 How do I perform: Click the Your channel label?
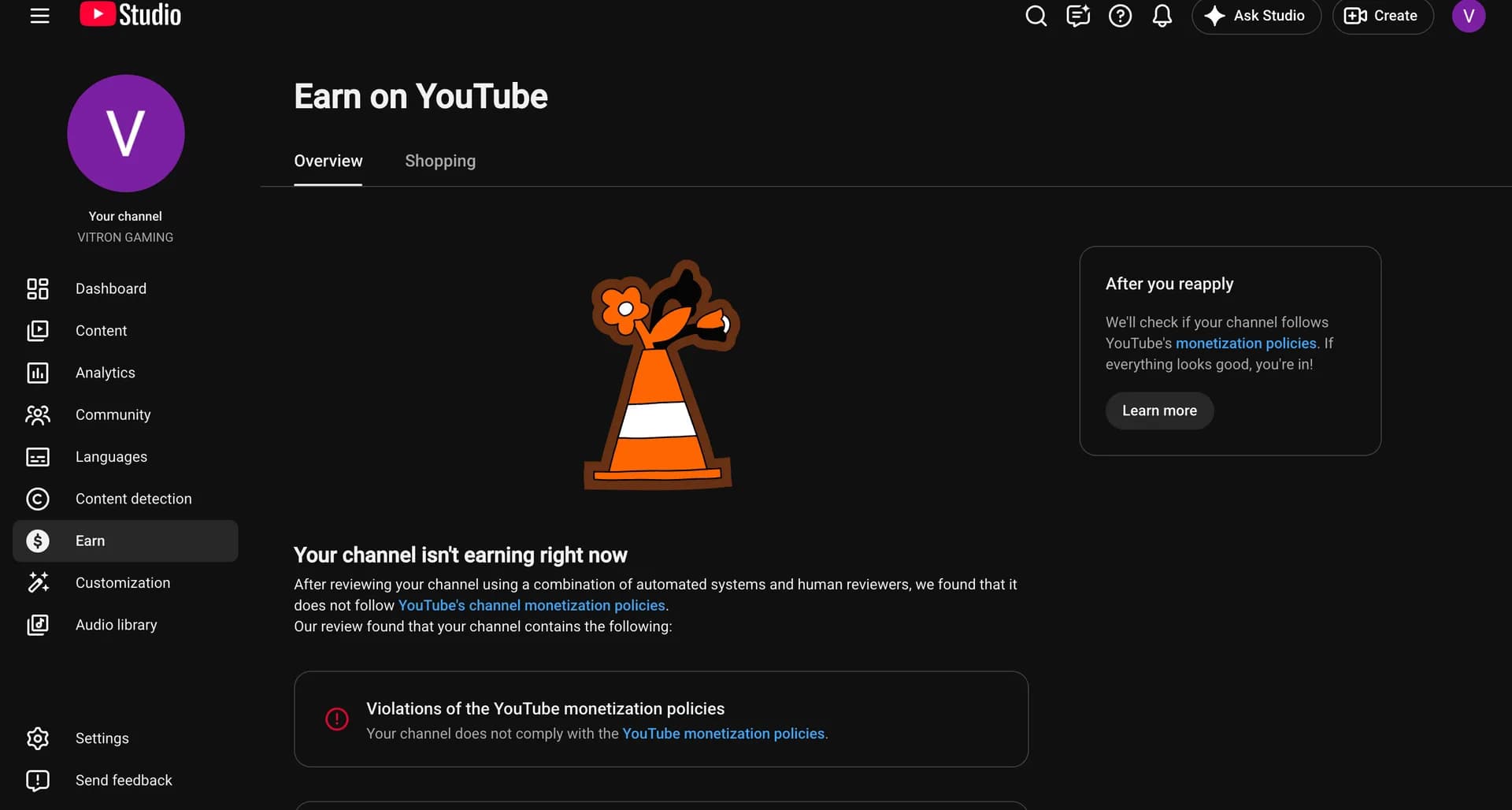[125, 216]
